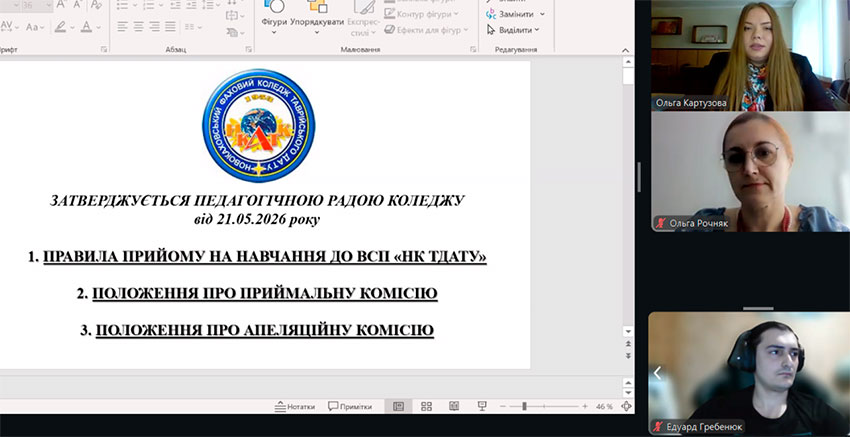Convert to SmartArt graphic

pos(235,32)
